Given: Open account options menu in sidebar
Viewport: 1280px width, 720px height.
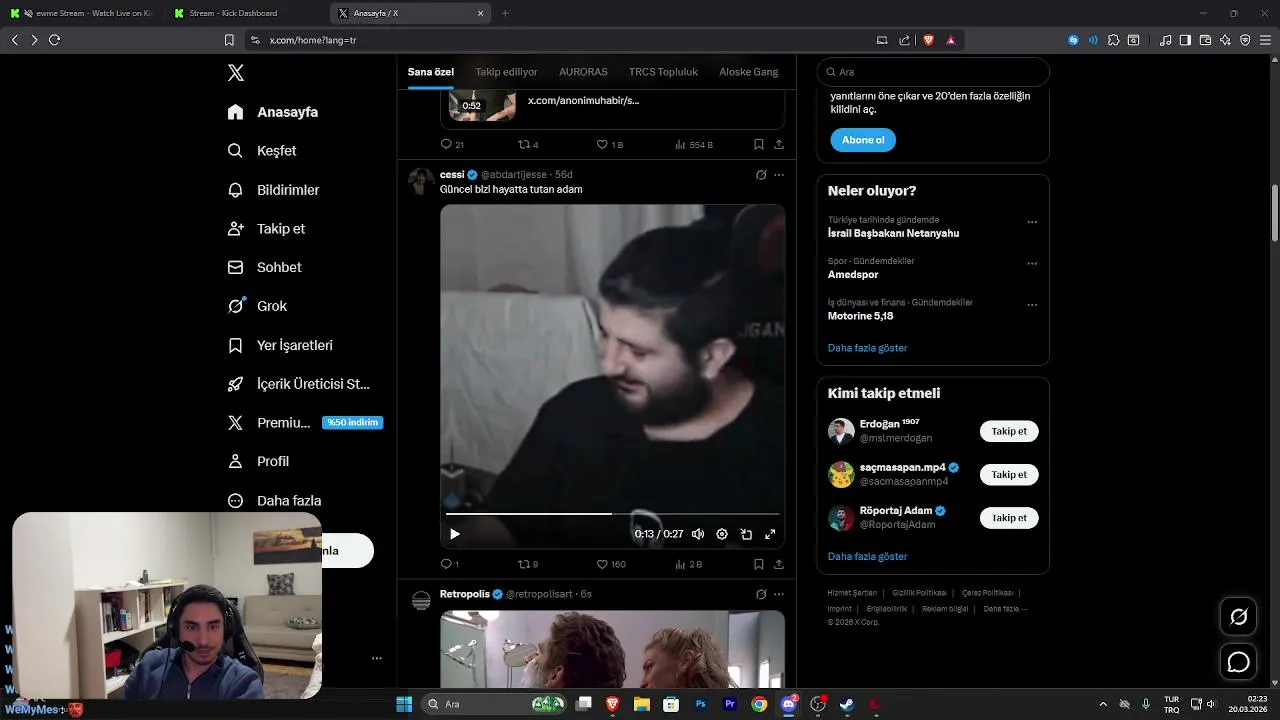Looking at the screenshot, I should pos(377,658).
